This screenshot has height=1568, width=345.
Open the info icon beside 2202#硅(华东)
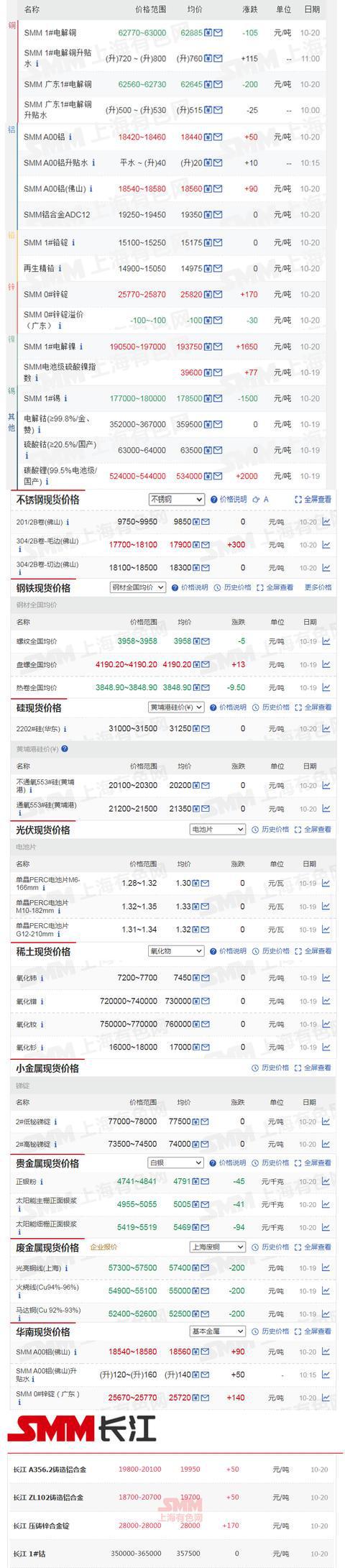[x=65, y=728]
